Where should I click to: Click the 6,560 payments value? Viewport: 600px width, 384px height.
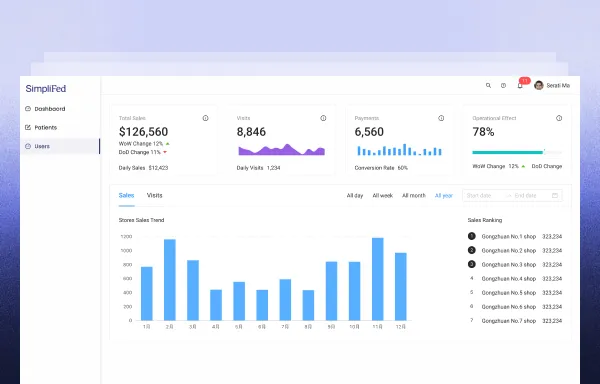tap(369, 132)
